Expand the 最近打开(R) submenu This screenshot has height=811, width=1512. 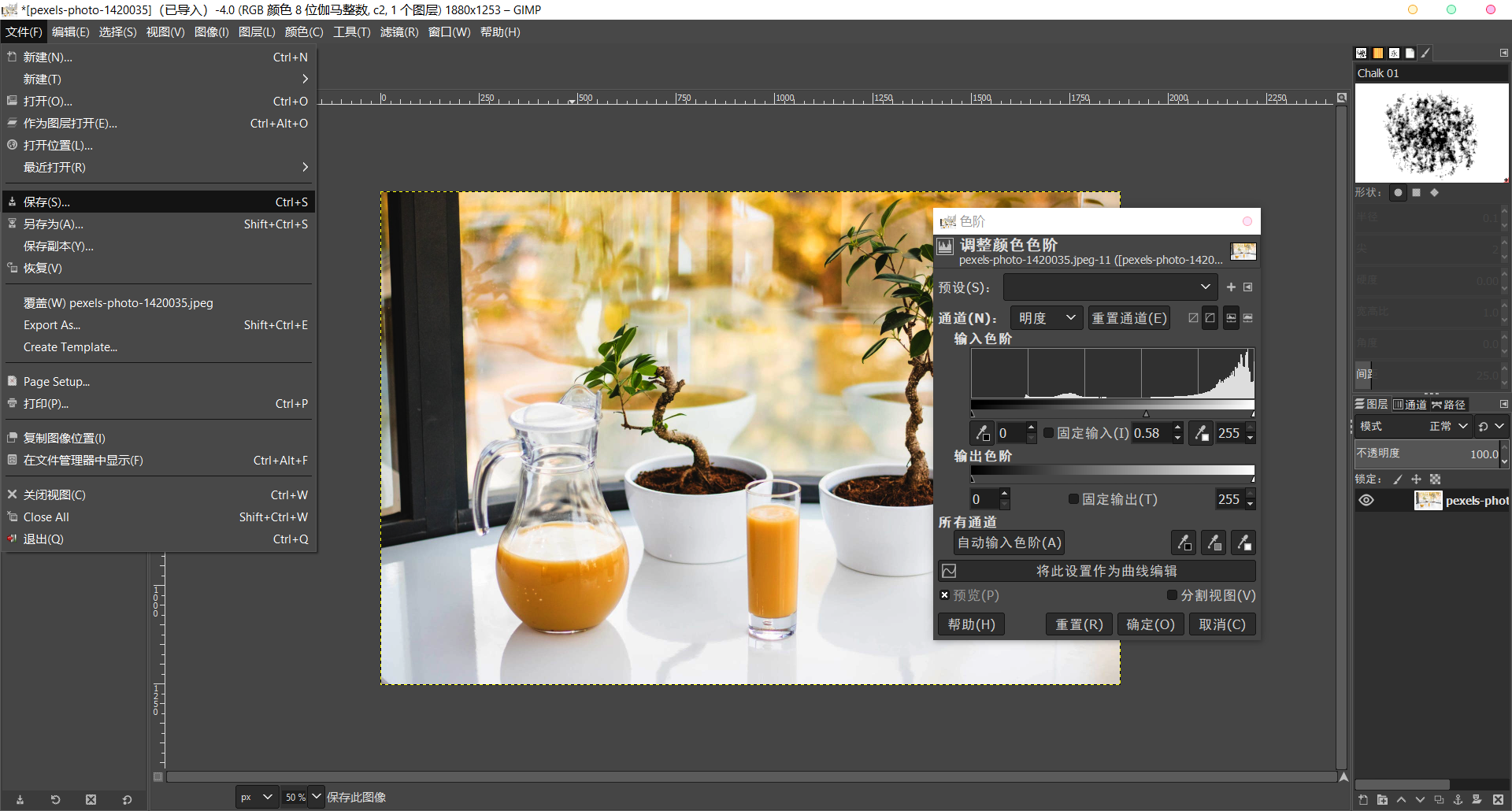coord(158,168)
